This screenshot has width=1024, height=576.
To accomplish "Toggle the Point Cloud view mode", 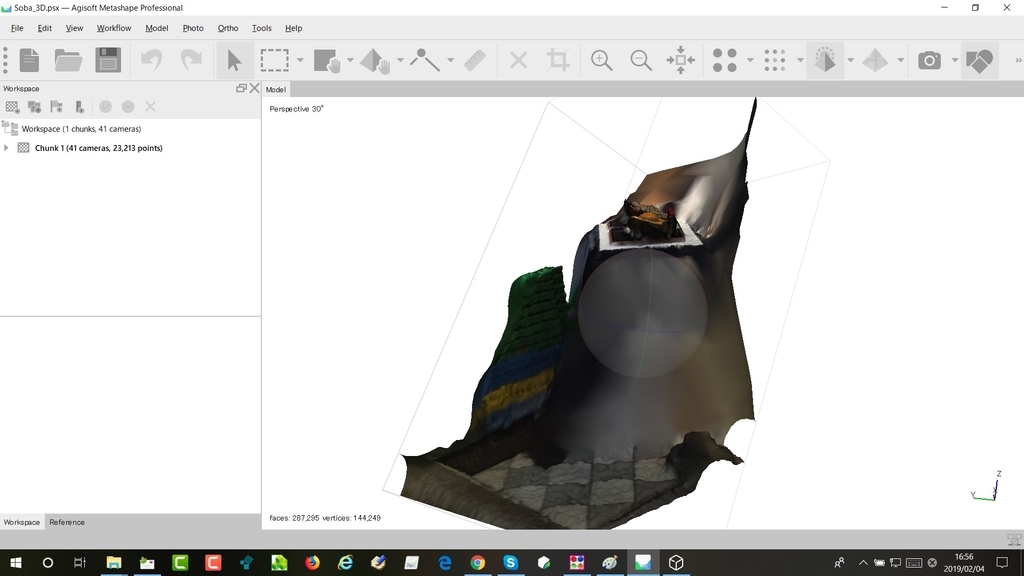I will tap(724, 60).
